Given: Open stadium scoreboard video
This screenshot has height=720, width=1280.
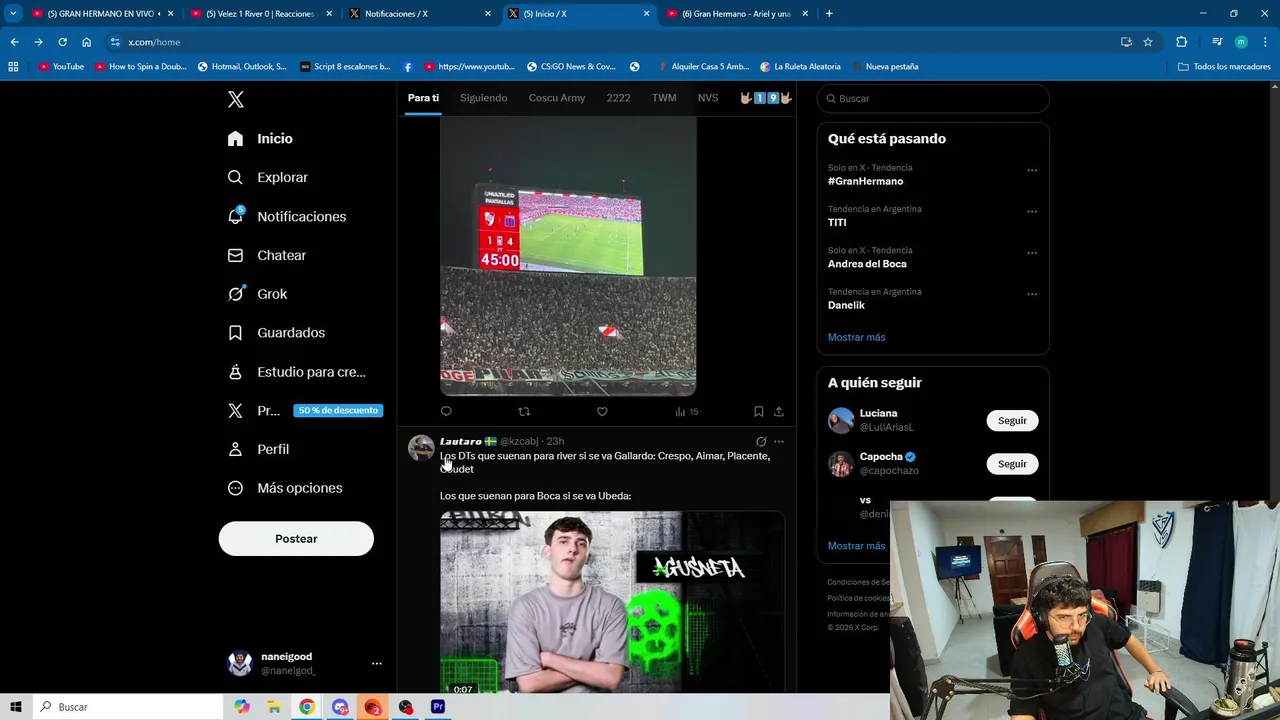Looking at the screenshot, I should coord(568,256).
